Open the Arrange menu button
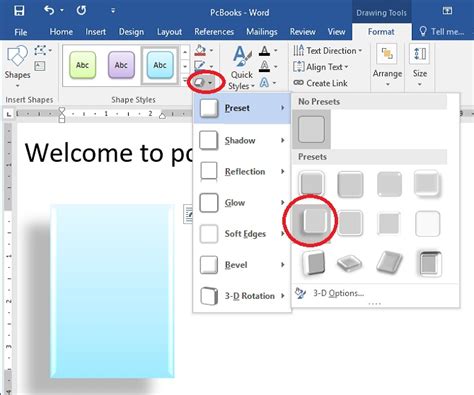The width and height of the screenshot is (474, 395). pos(387,66)
